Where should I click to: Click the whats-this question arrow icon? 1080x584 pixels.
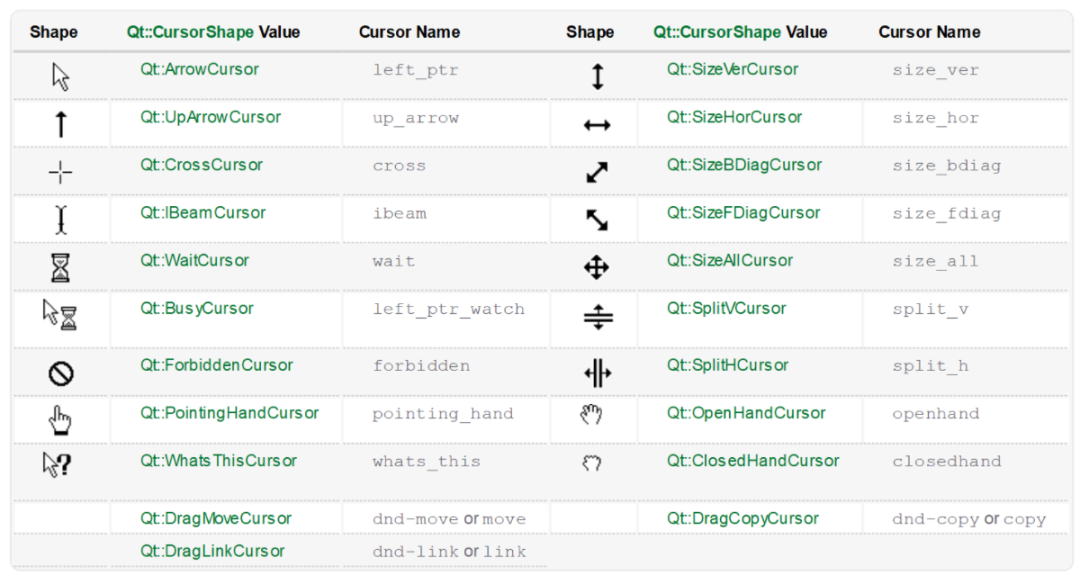[57, 465]
